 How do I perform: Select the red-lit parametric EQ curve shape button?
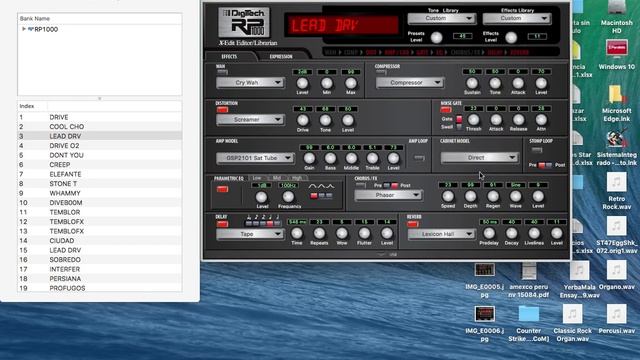[313, 196]
